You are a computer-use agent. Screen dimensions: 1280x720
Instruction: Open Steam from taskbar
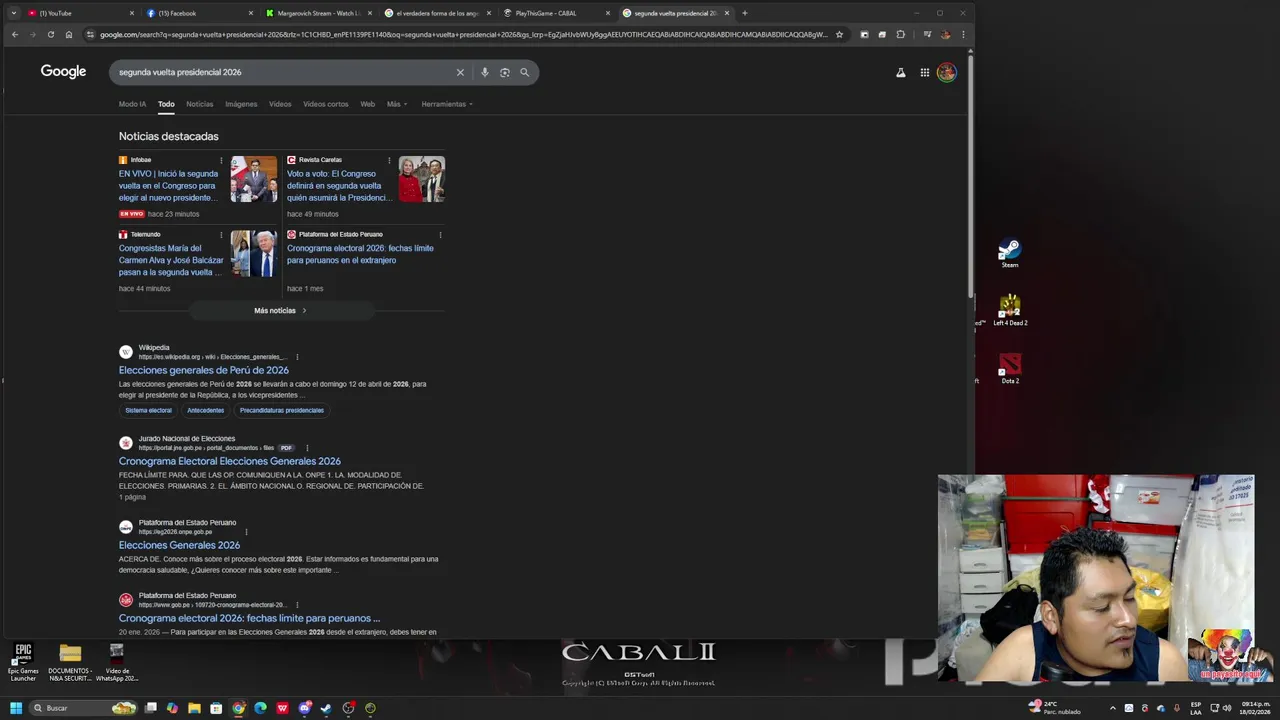326,708
